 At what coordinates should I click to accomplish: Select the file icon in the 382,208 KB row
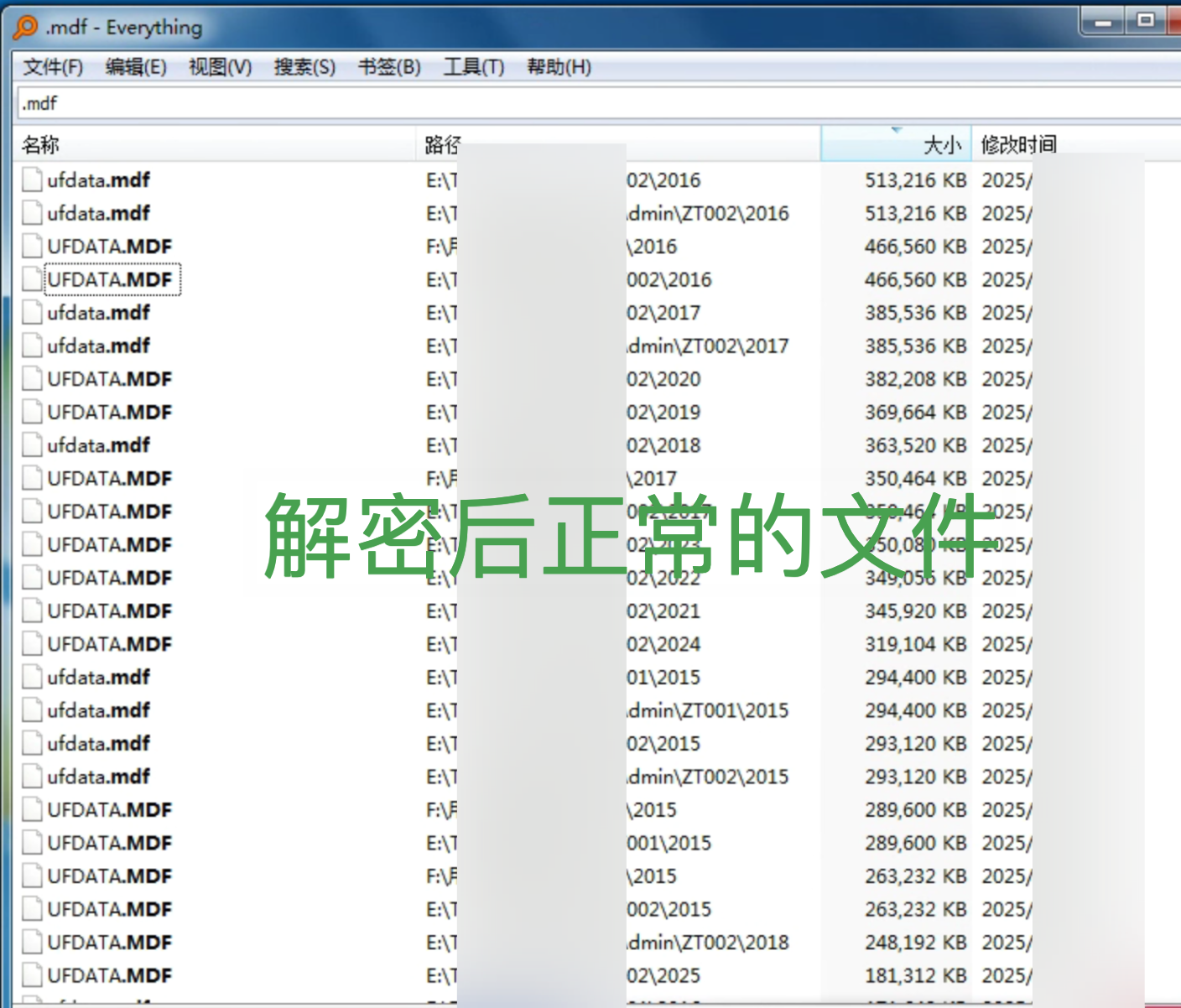(33, 379)
